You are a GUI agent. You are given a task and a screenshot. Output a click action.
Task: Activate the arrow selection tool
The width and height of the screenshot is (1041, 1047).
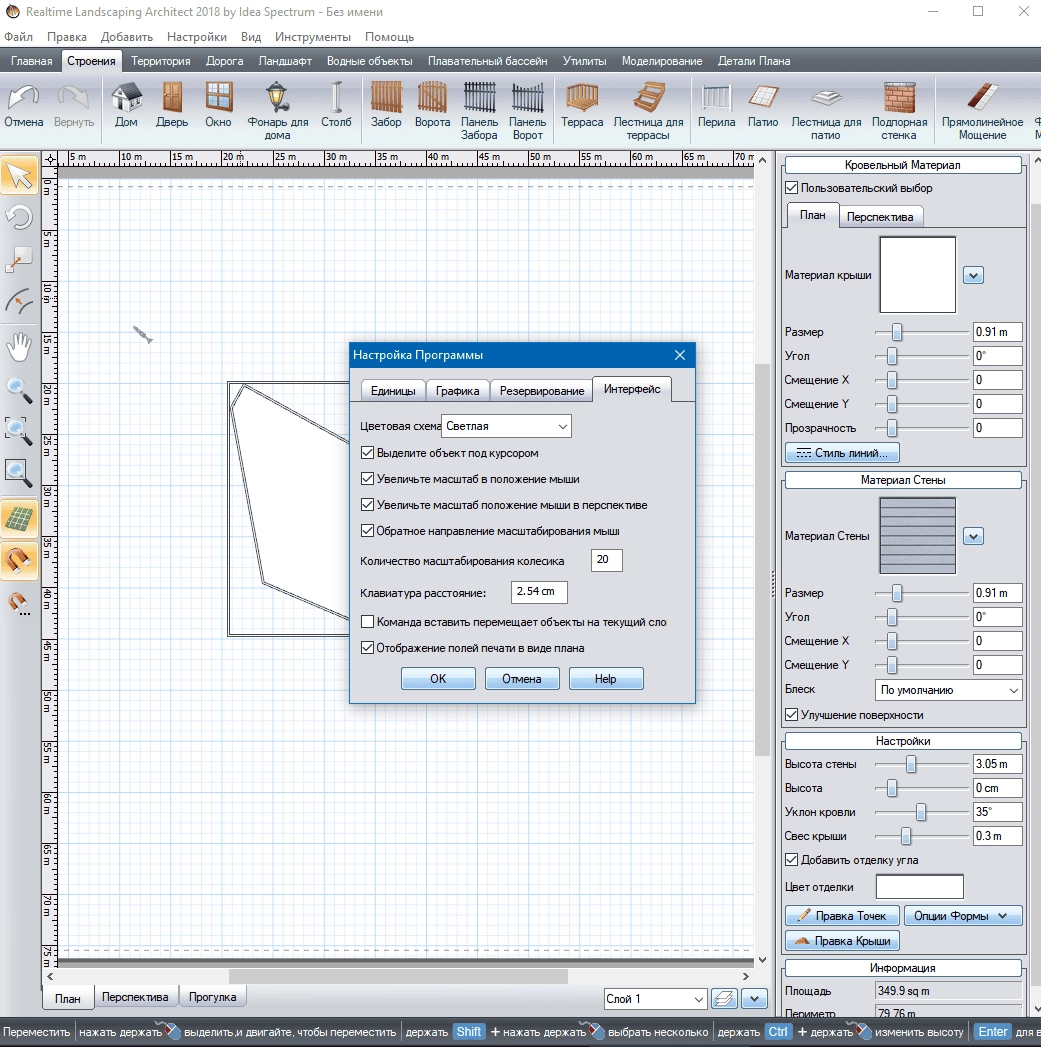point(19,175)
